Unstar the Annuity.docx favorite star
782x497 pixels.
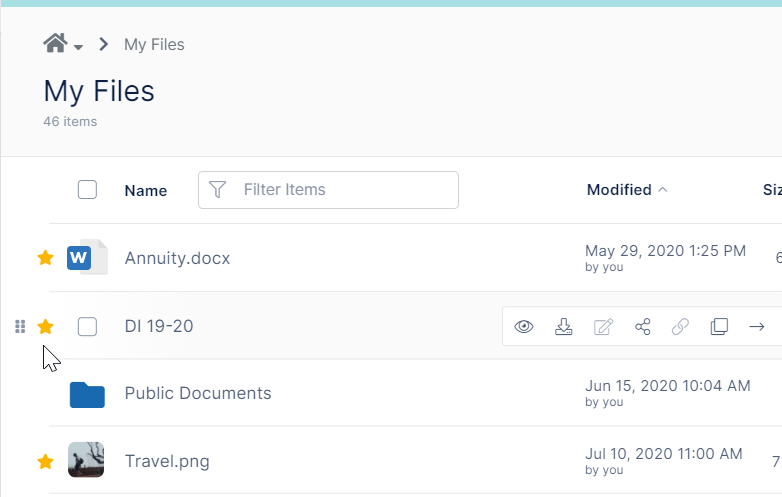pos(45,258)
